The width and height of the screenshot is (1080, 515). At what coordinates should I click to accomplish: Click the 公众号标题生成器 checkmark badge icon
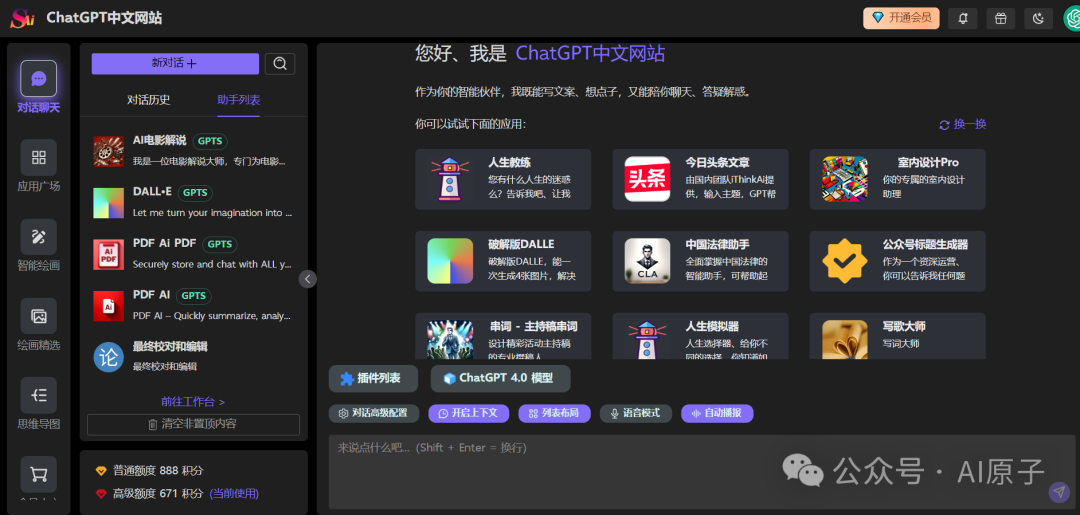tap(845, 261)
